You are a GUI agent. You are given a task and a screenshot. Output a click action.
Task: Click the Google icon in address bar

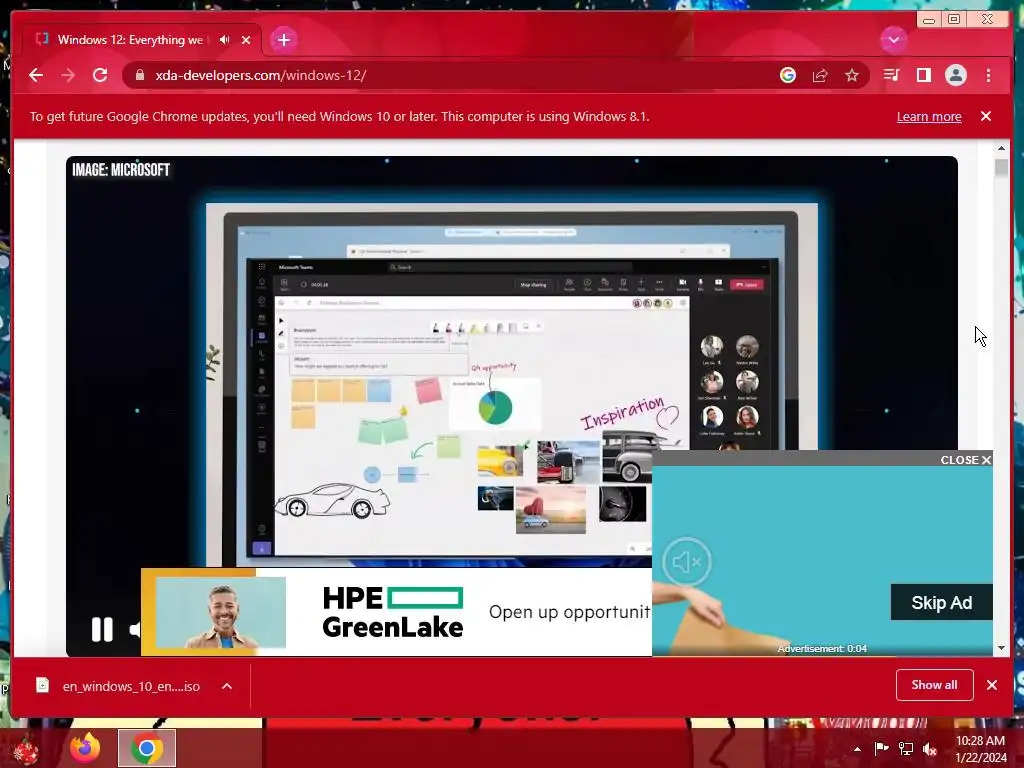[788, 75]
